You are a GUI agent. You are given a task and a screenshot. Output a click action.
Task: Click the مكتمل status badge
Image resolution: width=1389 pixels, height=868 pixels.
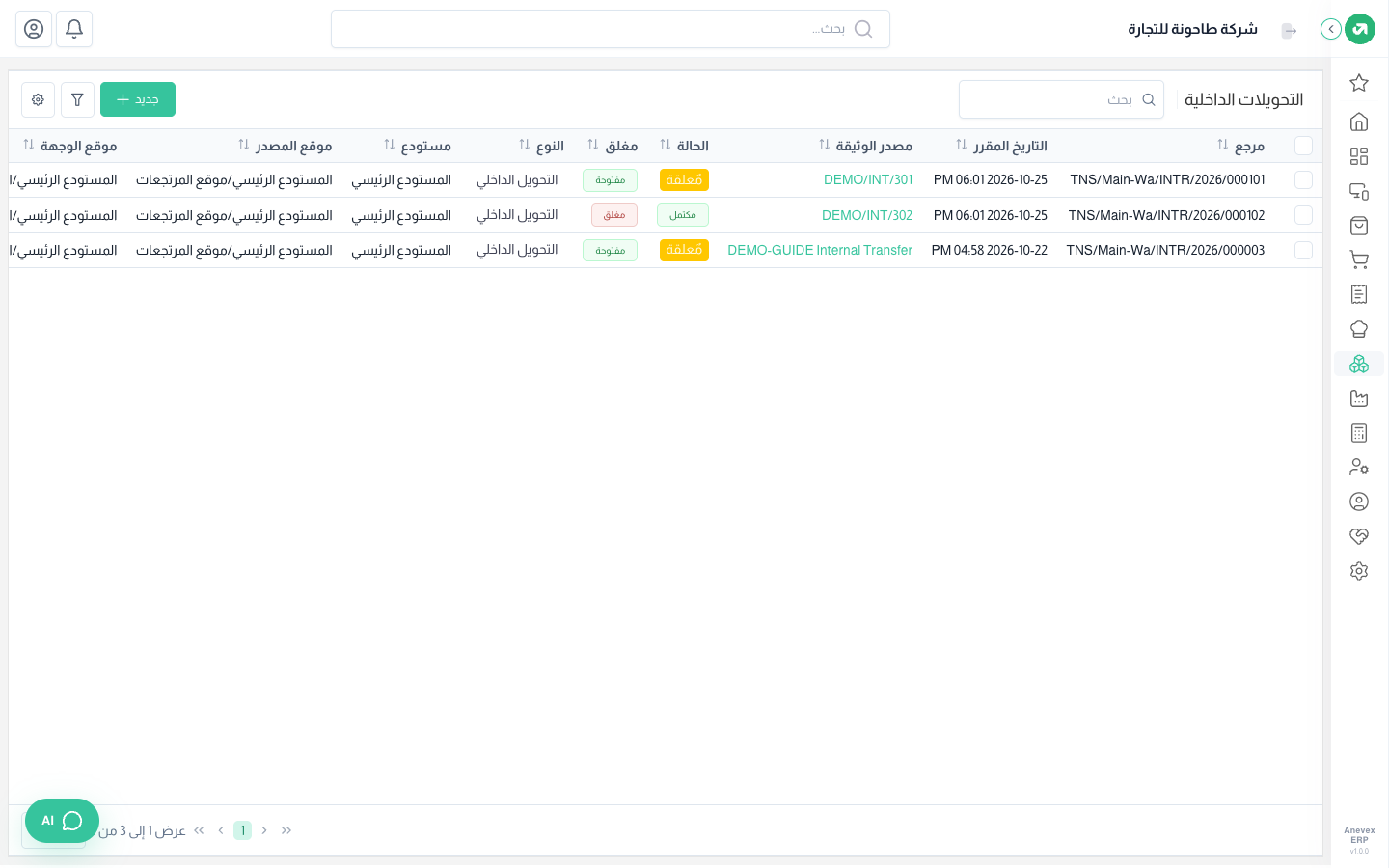683,215
